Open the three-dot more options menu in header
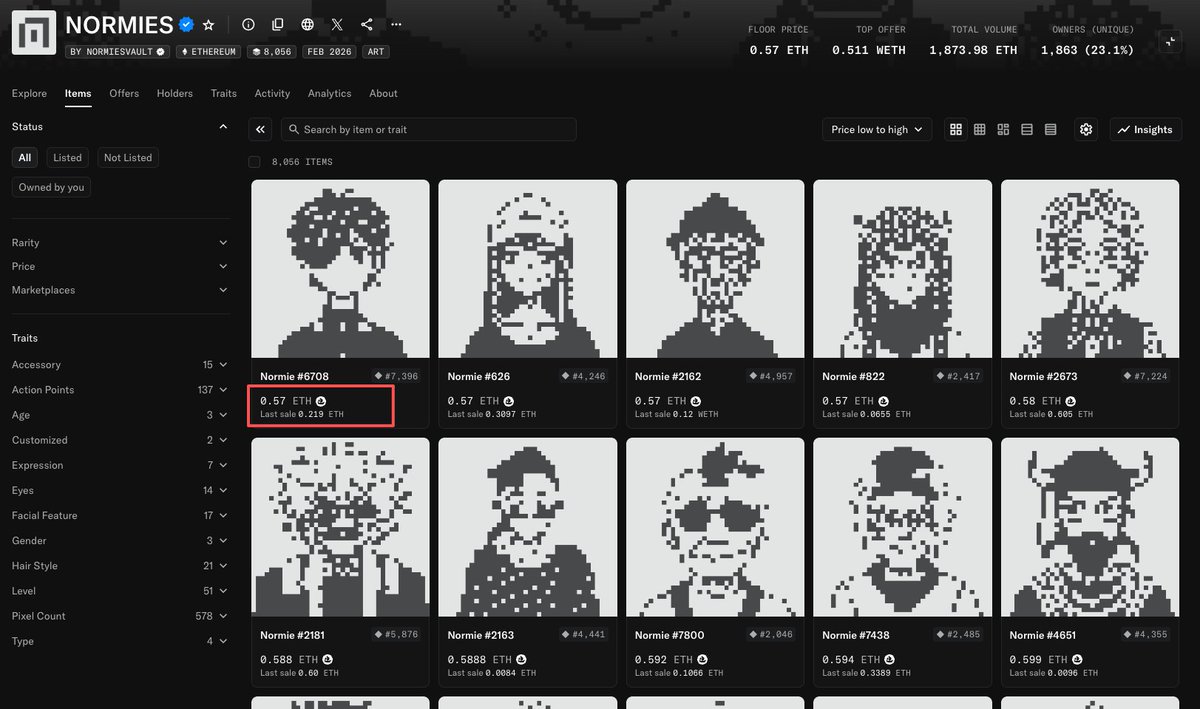The image size is (1200, 709). (x=397, y=24)
